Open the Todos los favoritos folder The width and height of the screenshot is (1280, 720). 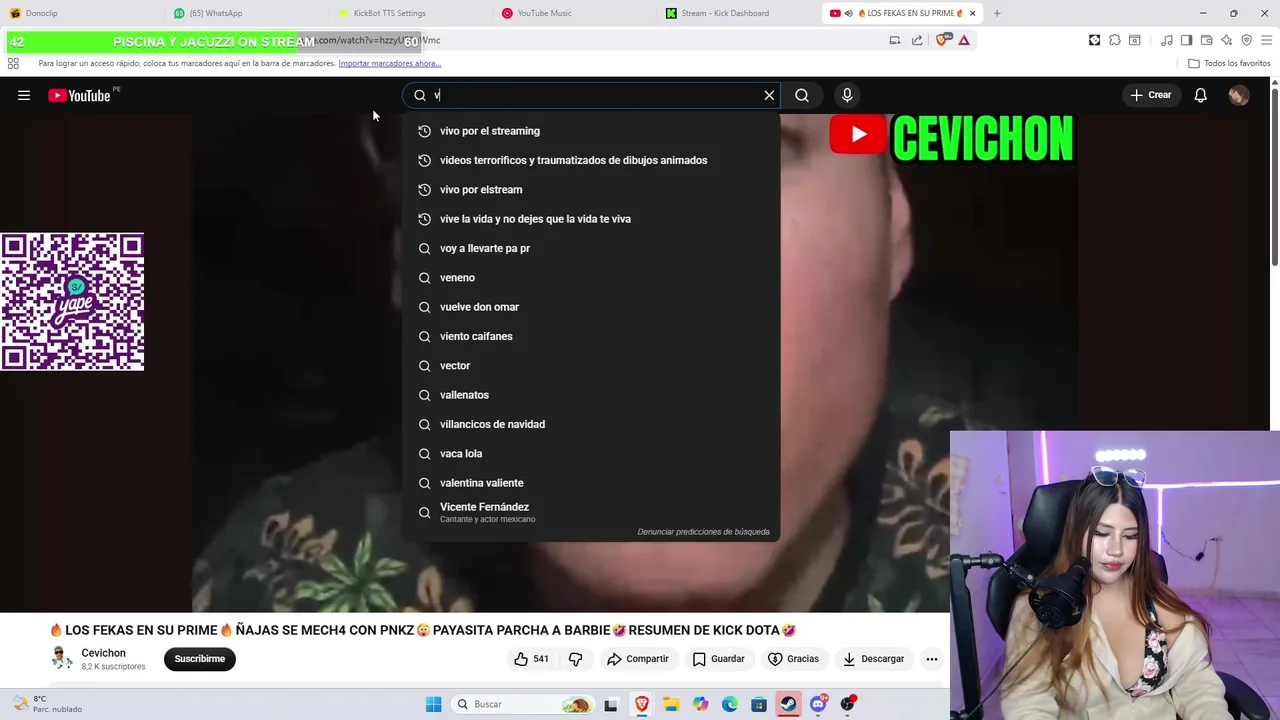coord(1229,63)
